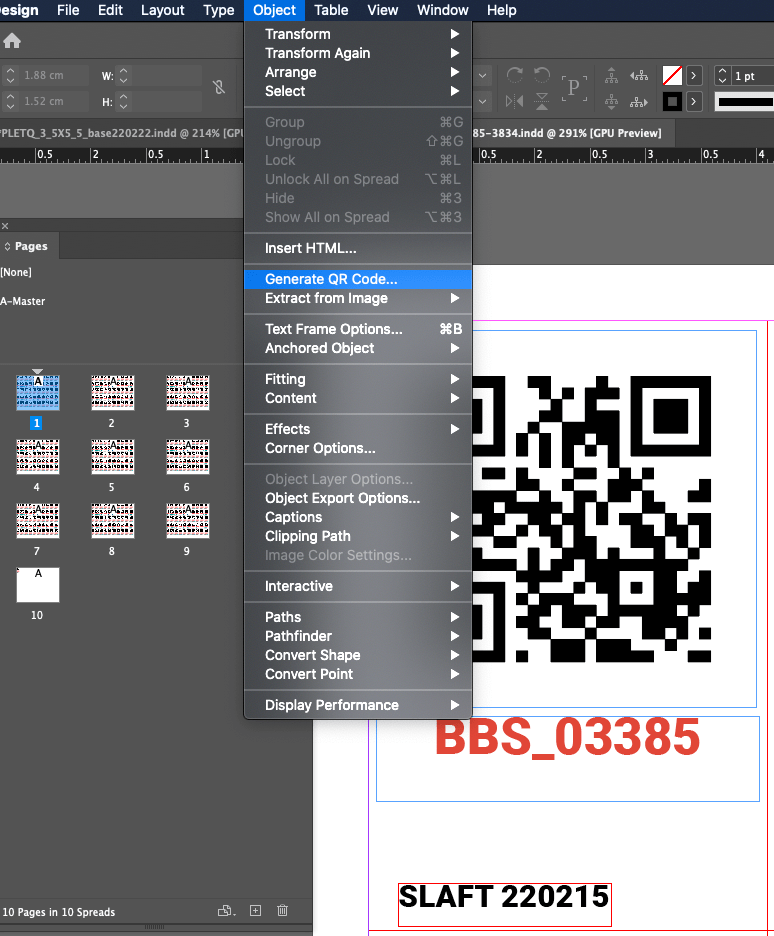Click the Delete selected pages trash icon
The height and width of the screenshot is (936, 774).
[282, 910]
